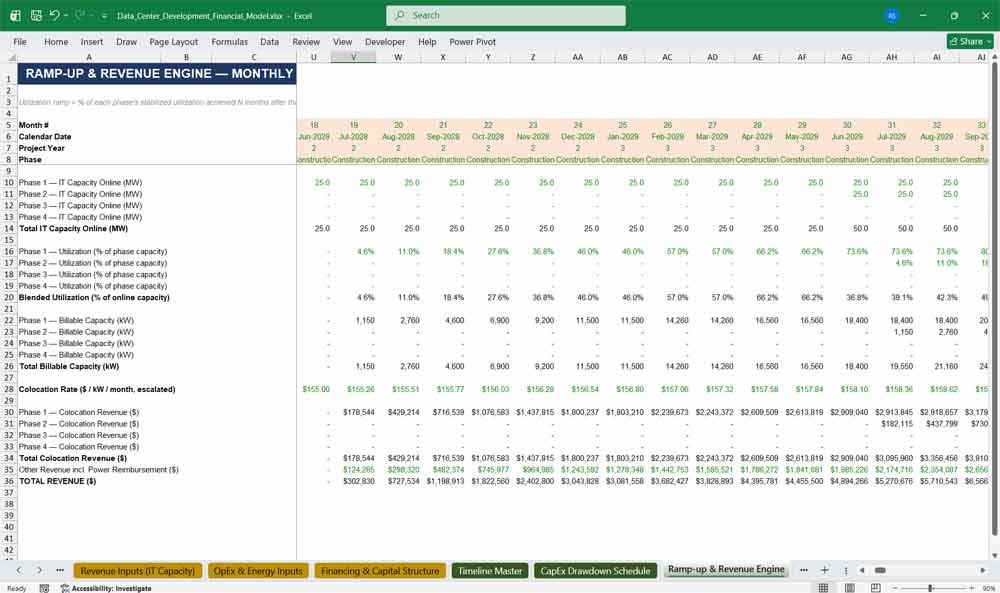This screenshot has height=593, width=1000.
Task: Click the Excel app icon in title bar
Action: pyautogui.click(x=15, y=15)
